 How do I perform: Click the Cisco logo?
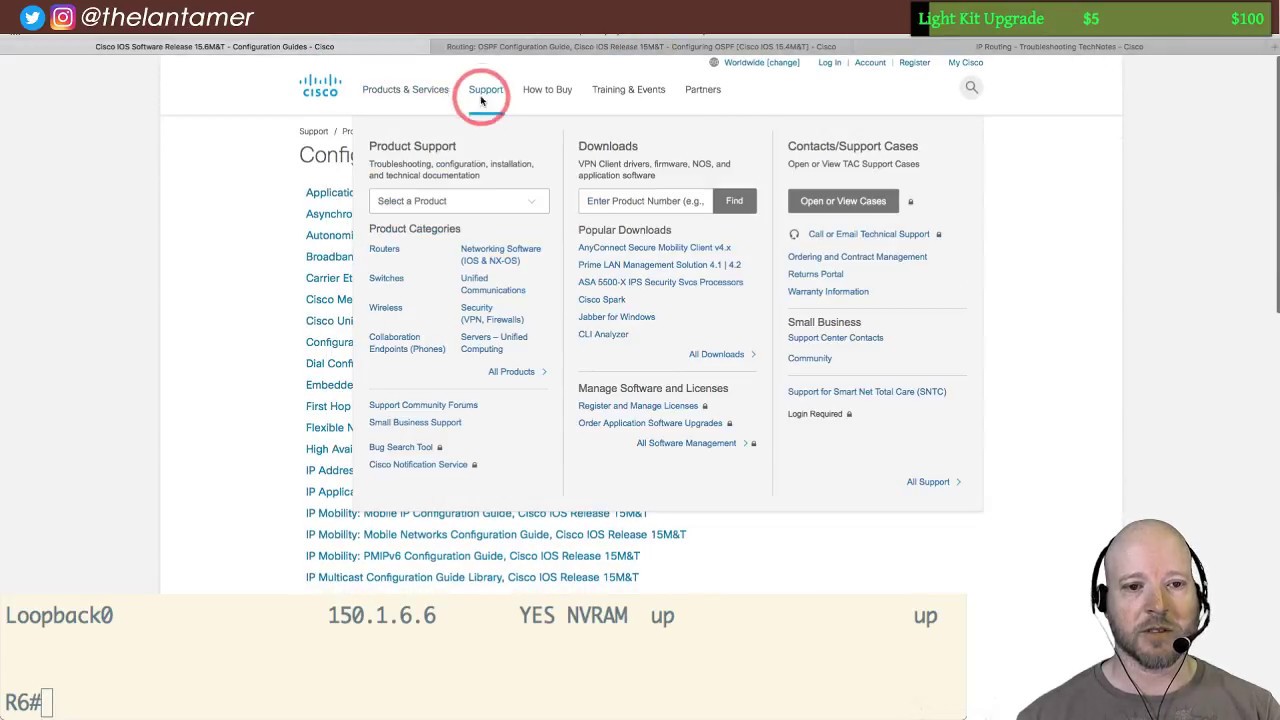(320, 86)
